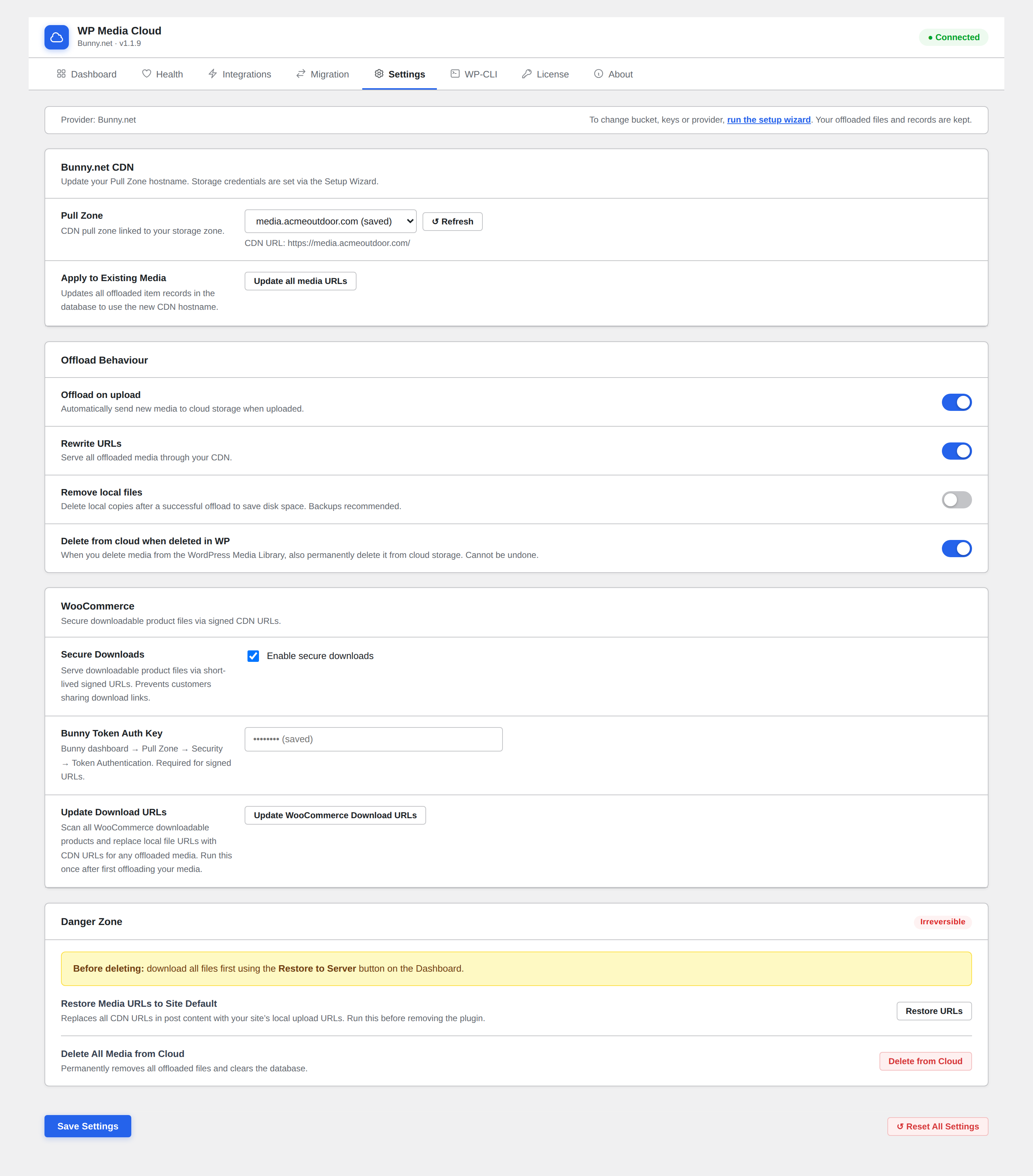This screenshot has width=1033, height=1176.
Task: Click the Health heart icon
Action: [x=147, y=73]
